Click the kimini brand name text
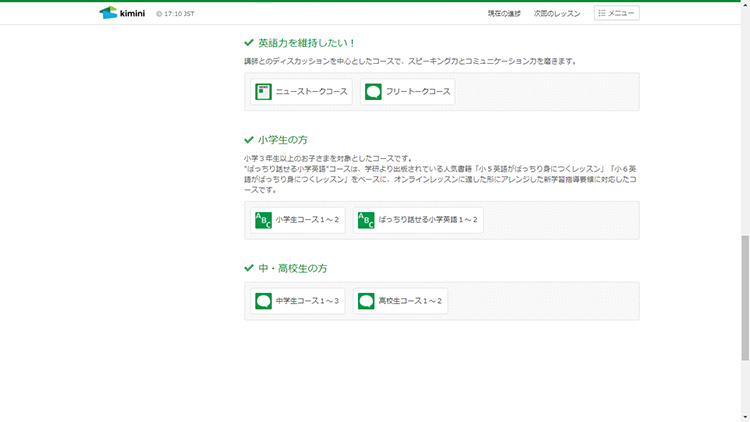Image resolution: width=750 pixels, height=422 pixels. click(x=133, y=13)
